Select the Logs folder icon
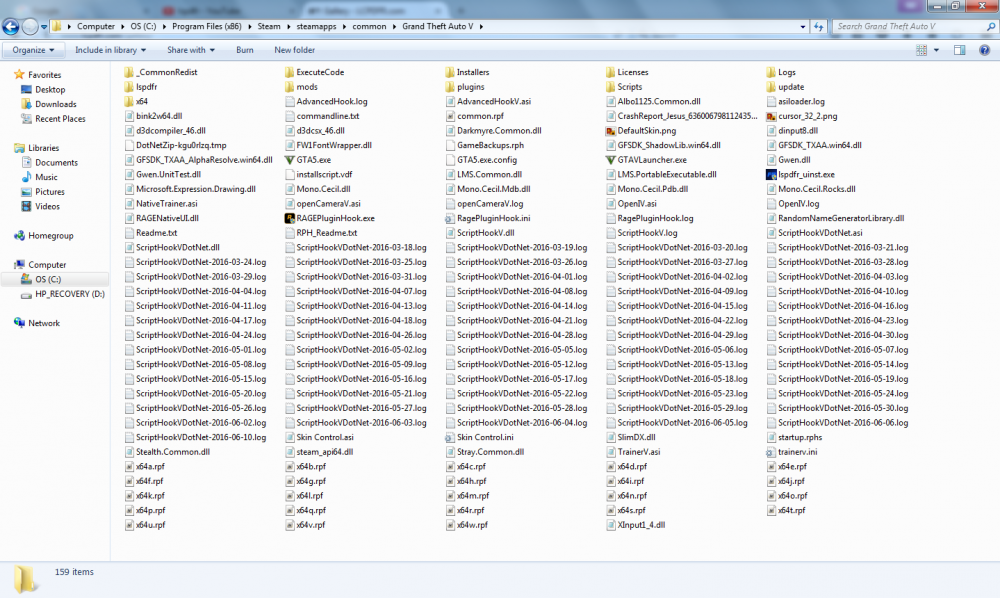The width and height of the screenshot is (1000, 598). [771, 72]
